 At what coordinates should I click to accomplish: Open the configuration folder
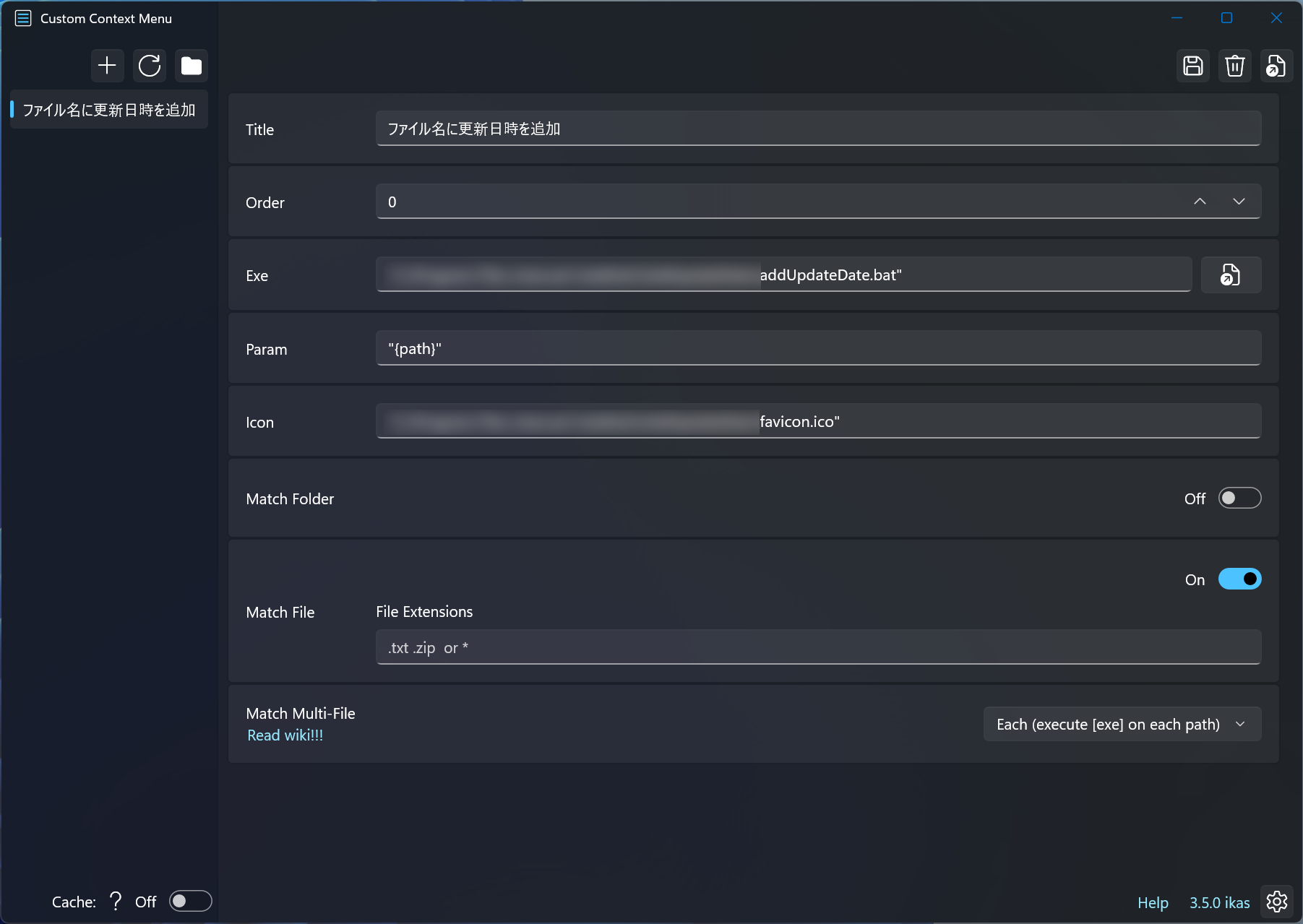click(x=191, y=66)
